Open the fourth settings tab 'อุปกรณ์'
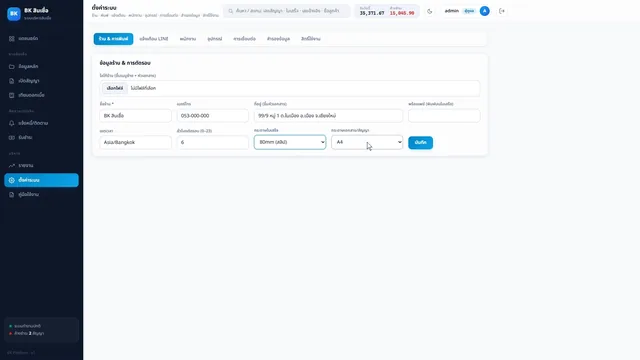Screen dimensions: 640x360 click(215, 39)
